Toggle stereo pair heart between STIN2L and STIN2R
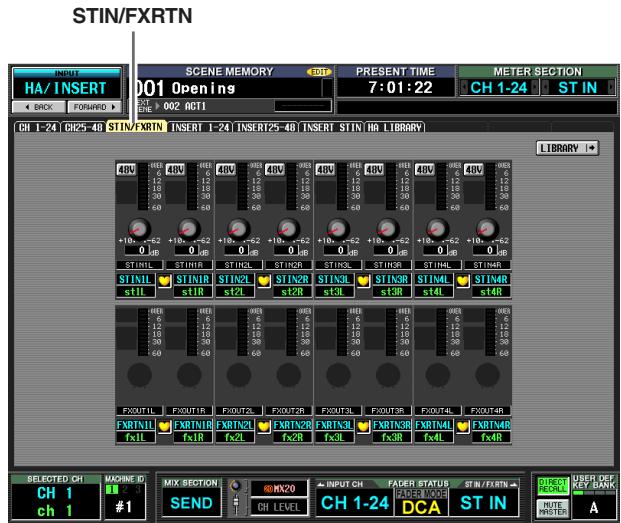The width and height of the screenshot is (621, 523). coord(264,281)
